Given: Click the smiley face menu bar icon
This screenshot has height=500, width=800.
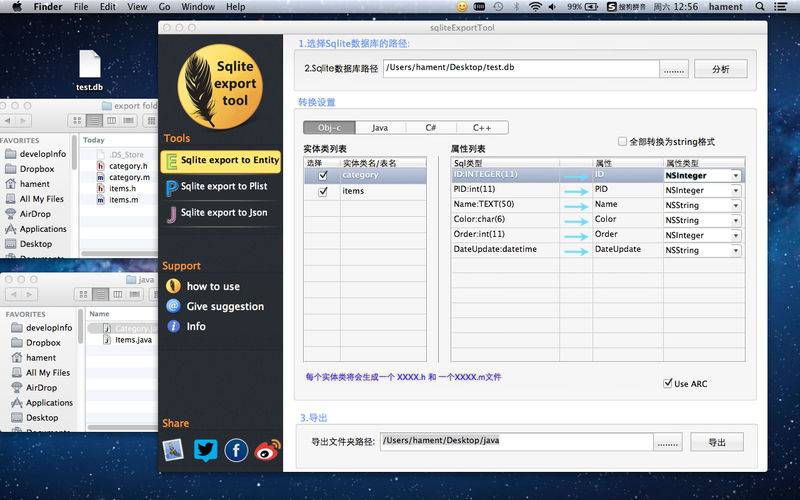Looking at the screenshot, I should pos(462,7).
